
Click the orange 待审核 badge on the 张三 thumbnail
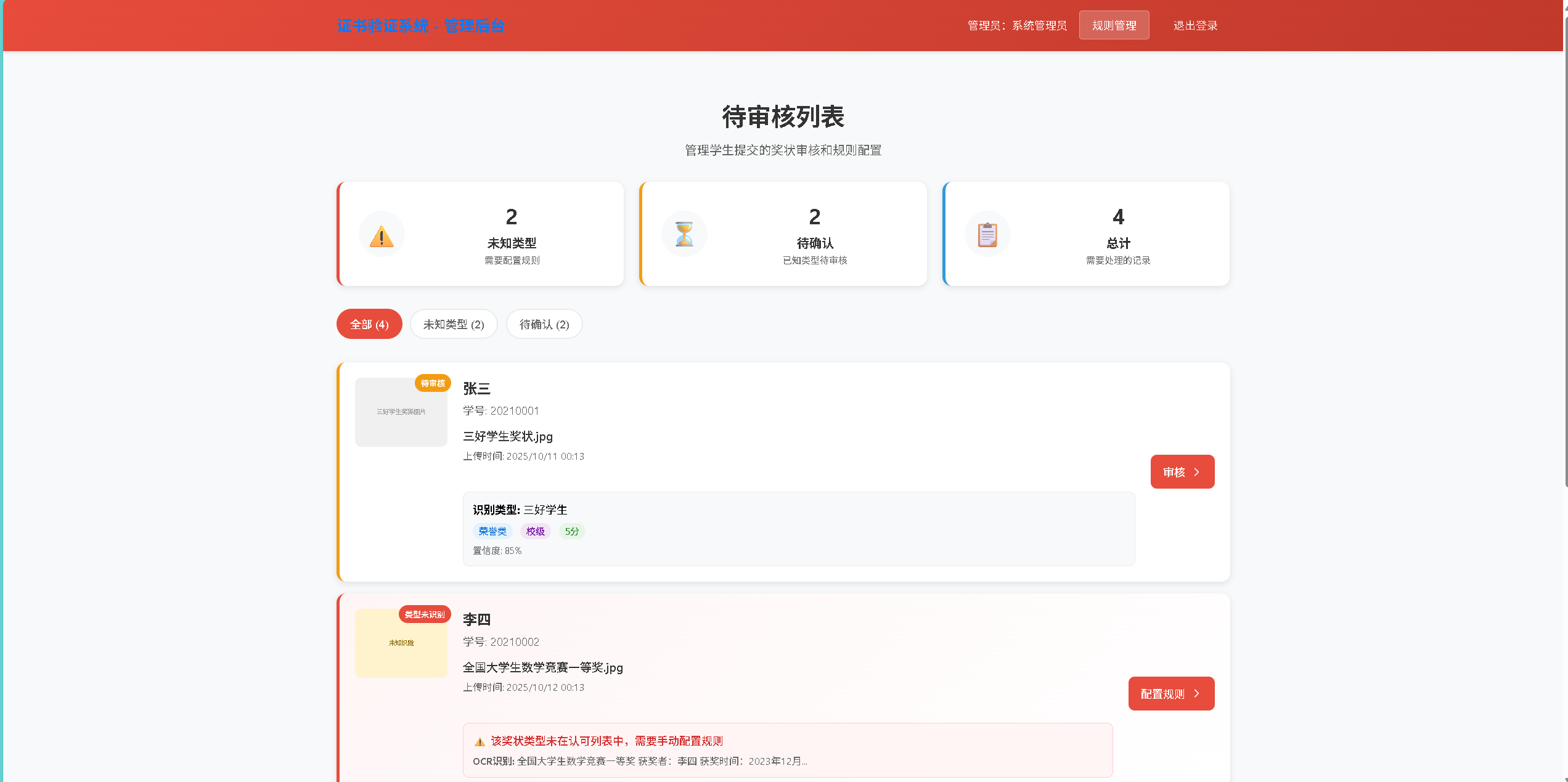(x=433, y=383)
